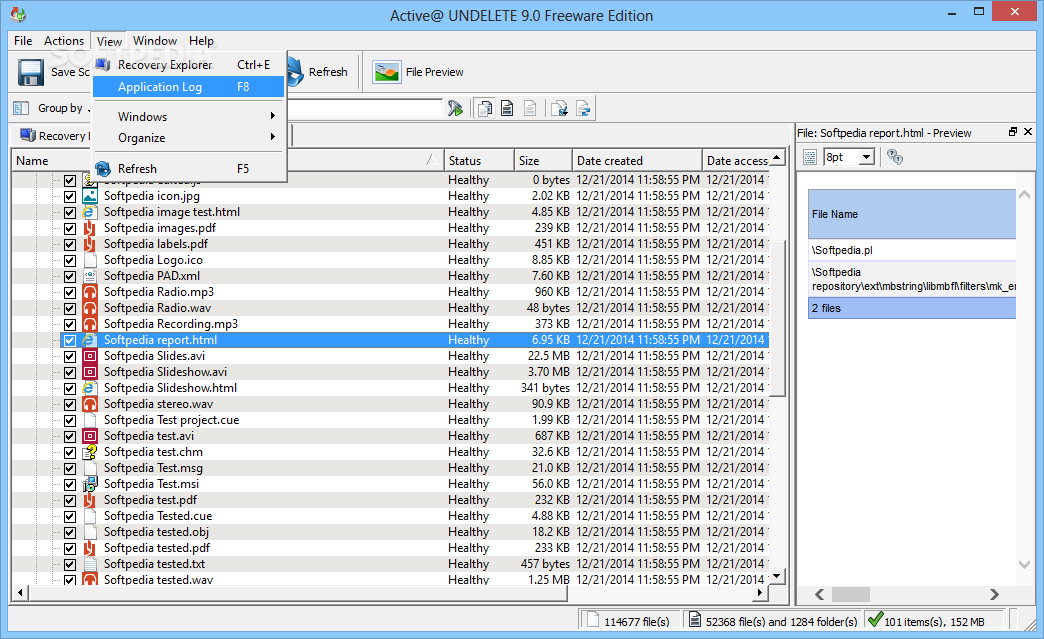
Task: Click the deleted files faded document icon
Action: [x=530, y=108]
